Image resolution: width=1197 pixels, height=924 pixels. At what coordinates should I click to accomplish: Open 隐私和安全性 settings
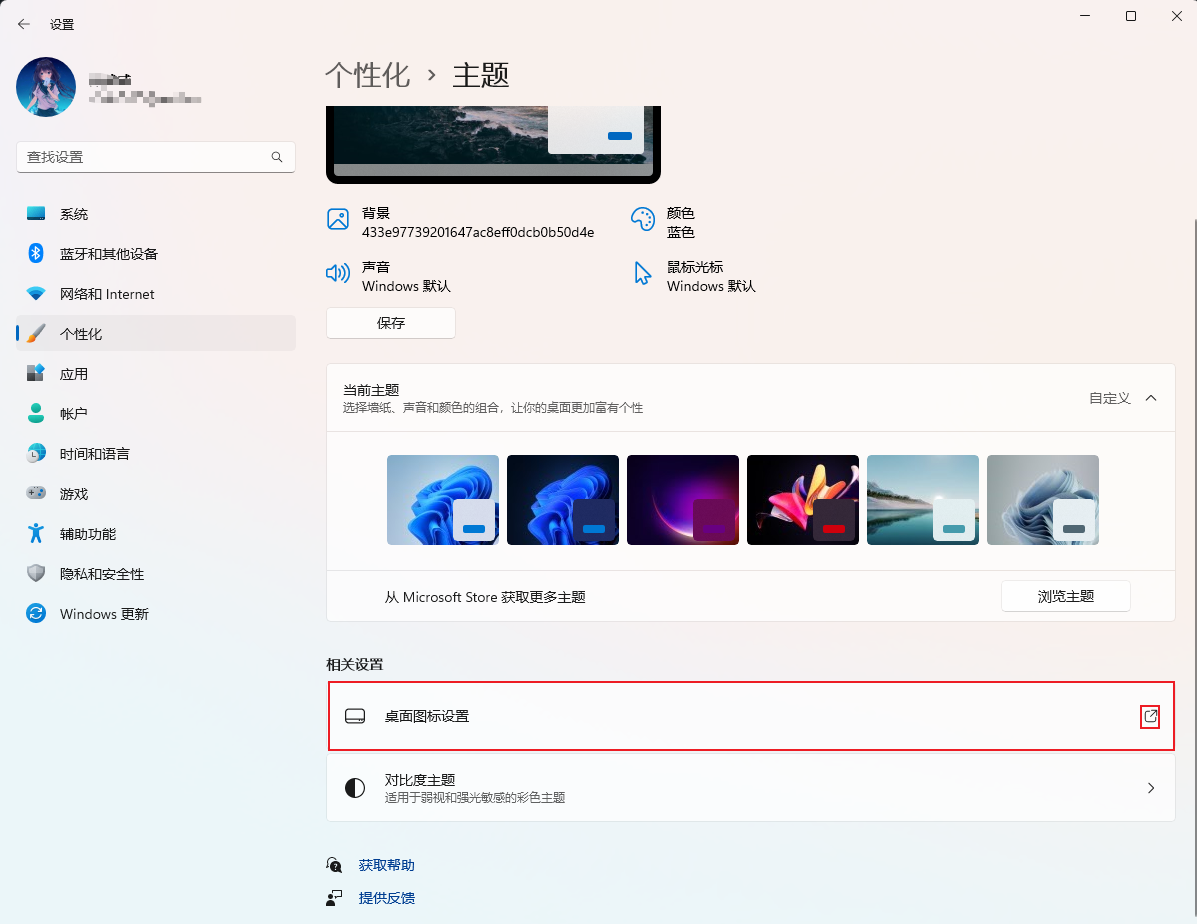(156, 573)
